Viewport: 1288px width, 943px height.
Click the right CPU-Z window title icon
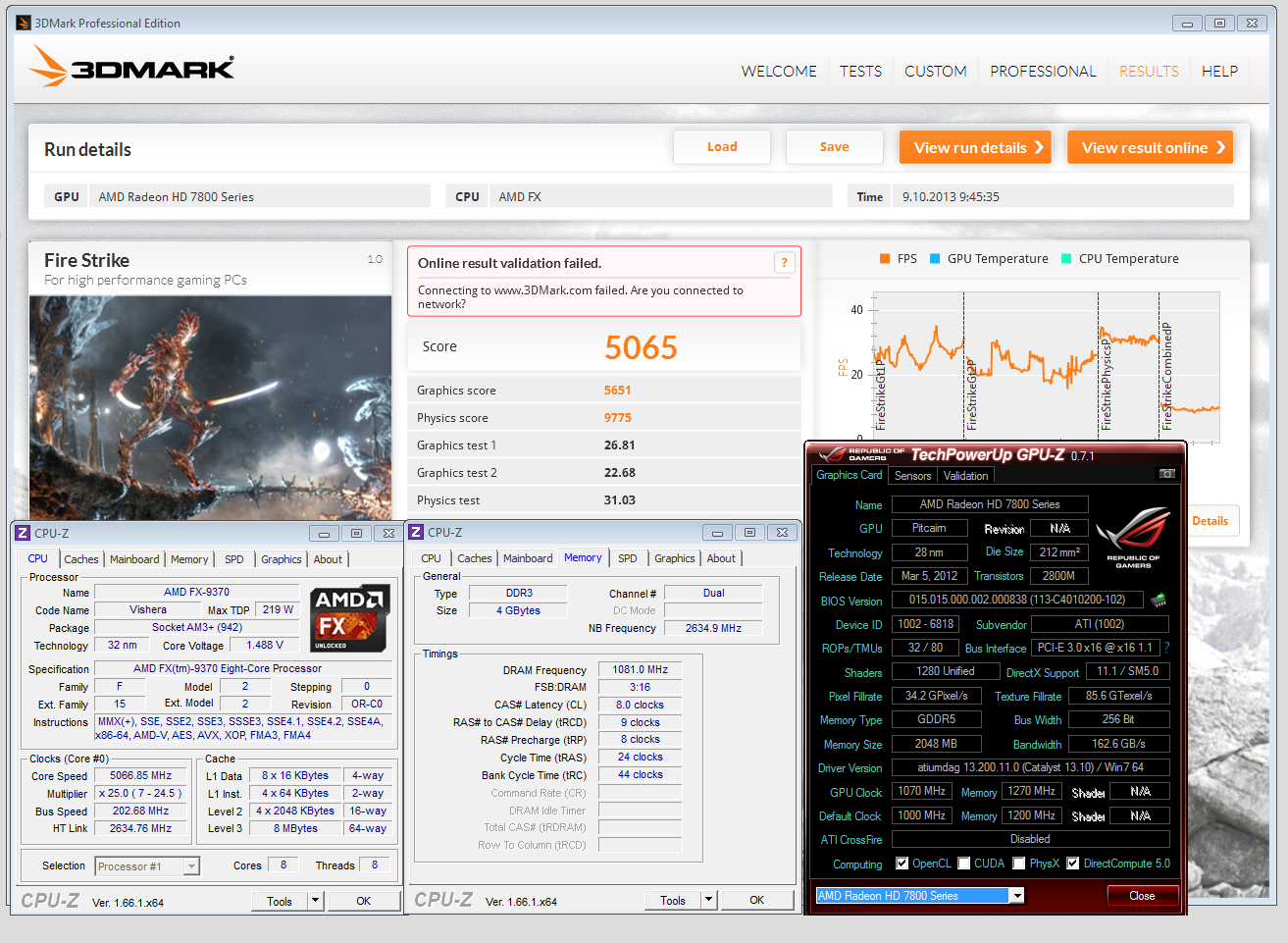coord(416,532)
